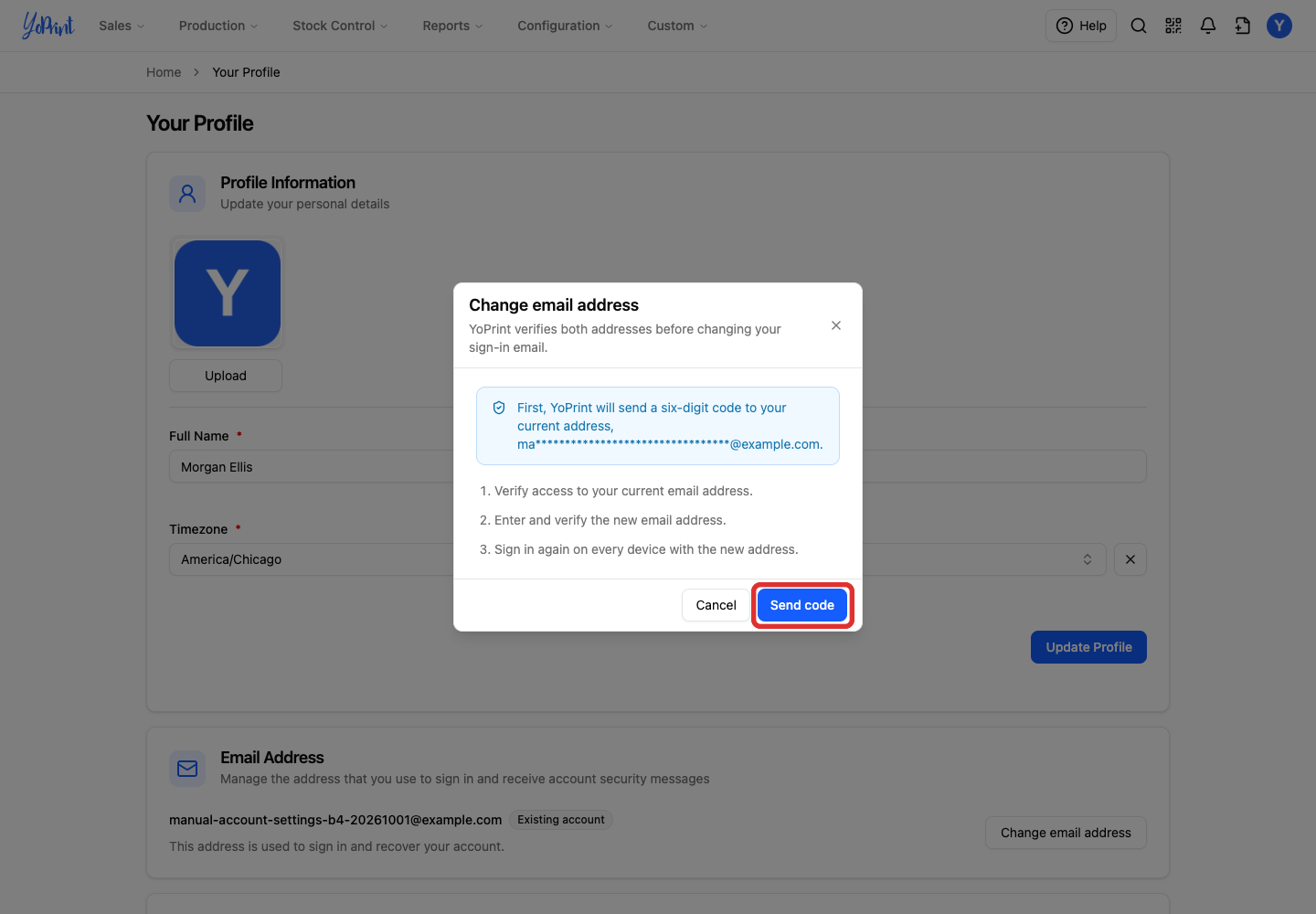Expand the Configuration menu
1316x914 pixels.
[565, 26]
